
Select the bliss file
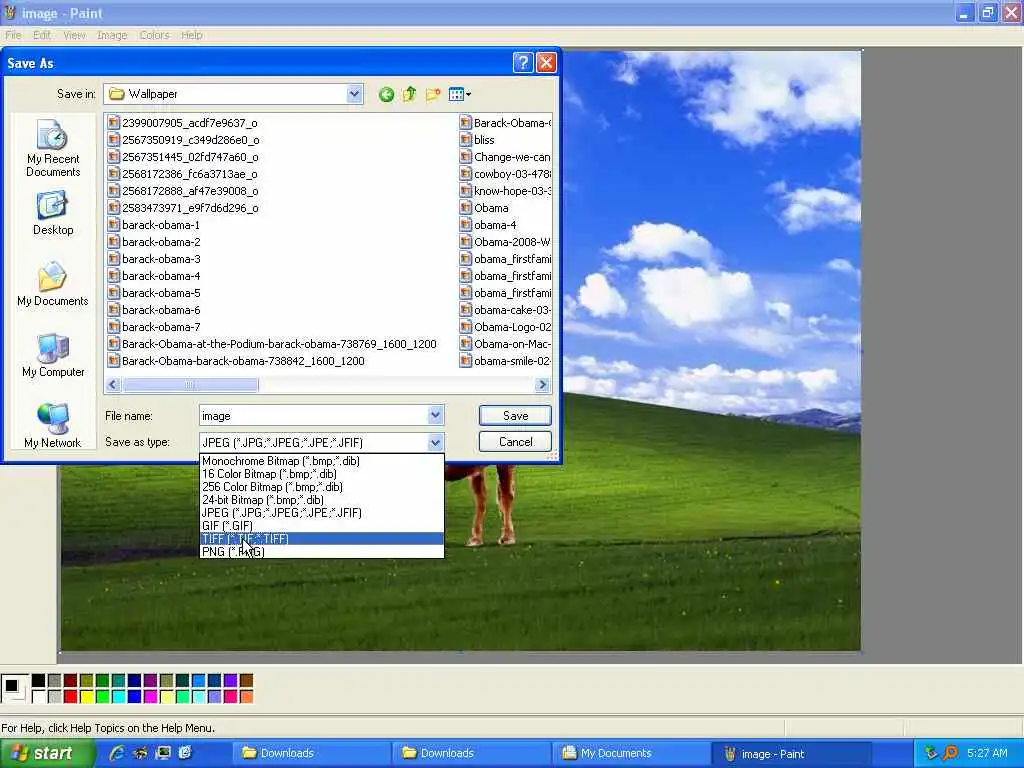(477, 140)
